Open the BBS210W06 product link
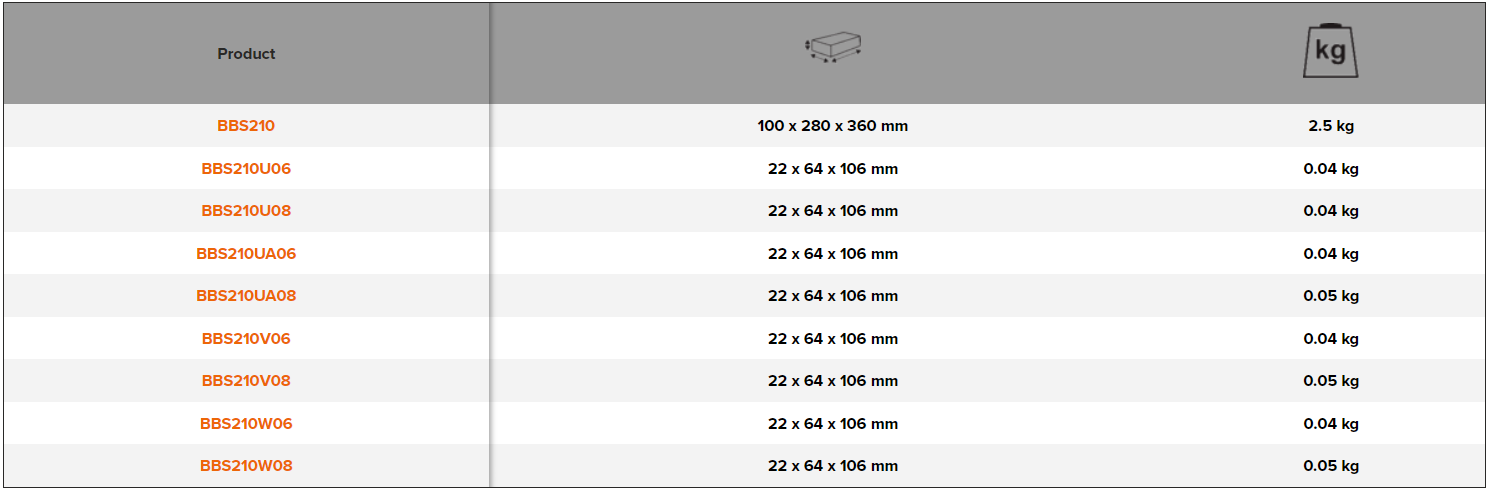This screenshot has height=490, width=1489. (246, 424)
